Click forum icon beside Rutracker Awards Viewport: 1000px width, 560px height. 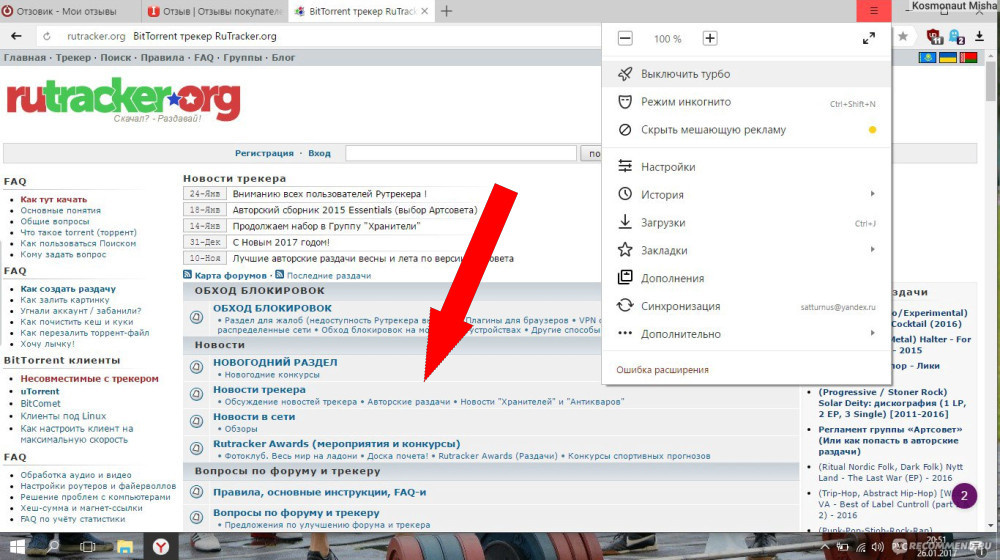pos(196,448)
